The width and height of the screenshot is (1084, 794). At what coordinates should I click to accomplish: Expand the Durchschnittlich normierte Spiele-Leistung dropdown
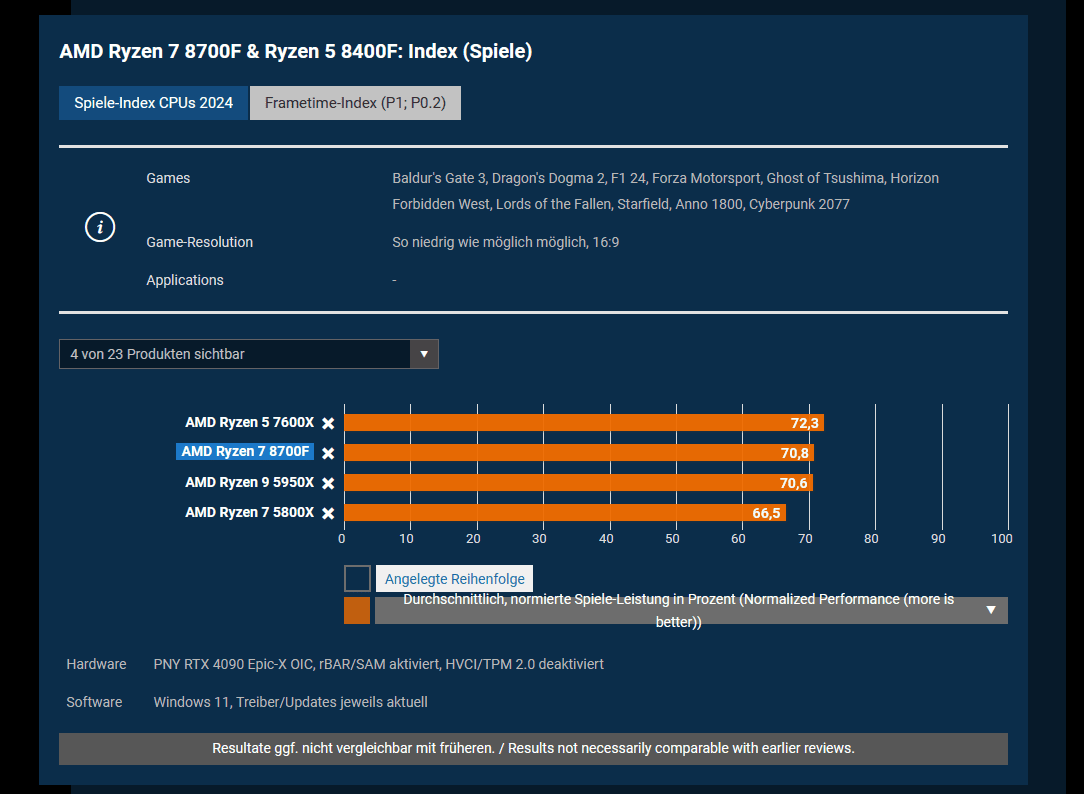tap(691, 610)
